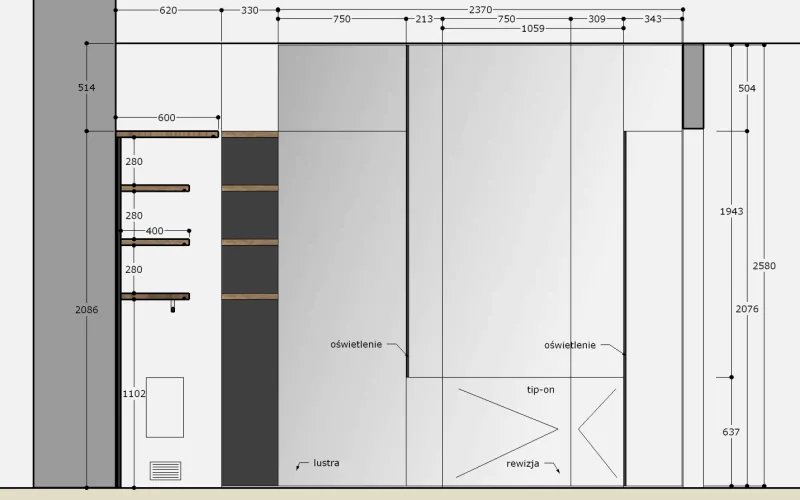Click the 1059 dimension label

pos(533,29)
